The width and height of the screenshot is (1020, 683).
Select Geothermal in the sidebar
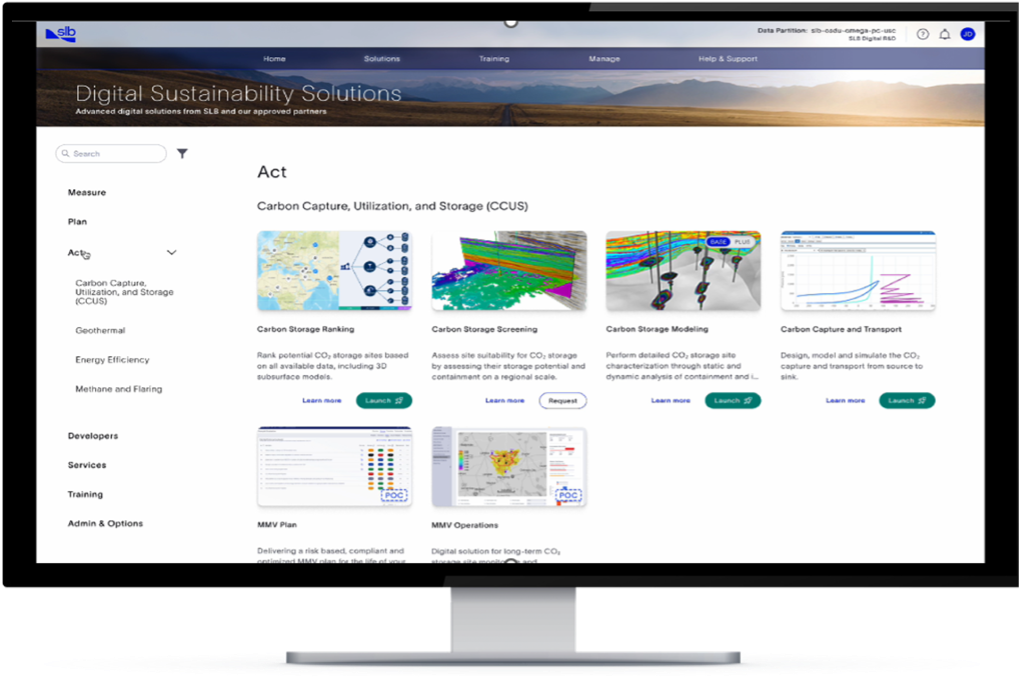tap(100, 330)
